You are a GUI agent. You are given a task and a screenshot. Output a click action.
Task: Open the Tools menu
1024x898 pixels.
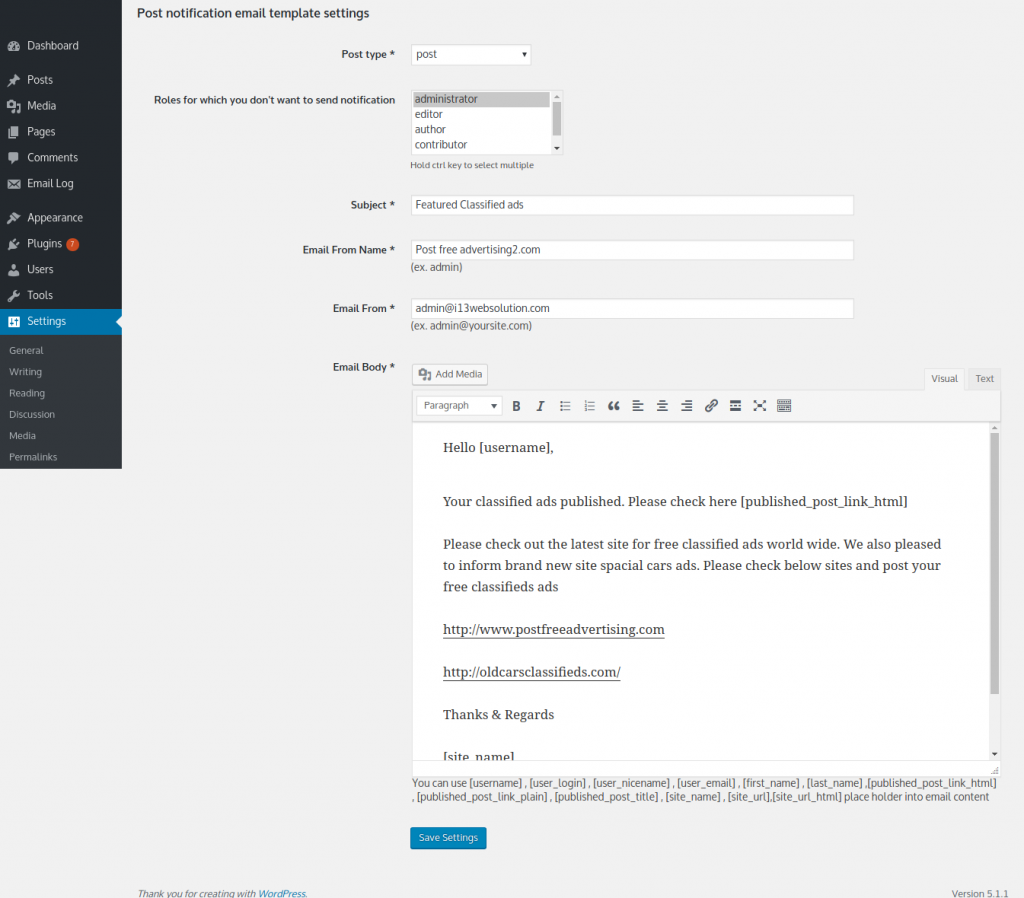pyautogui.click(x=61, y=295)
